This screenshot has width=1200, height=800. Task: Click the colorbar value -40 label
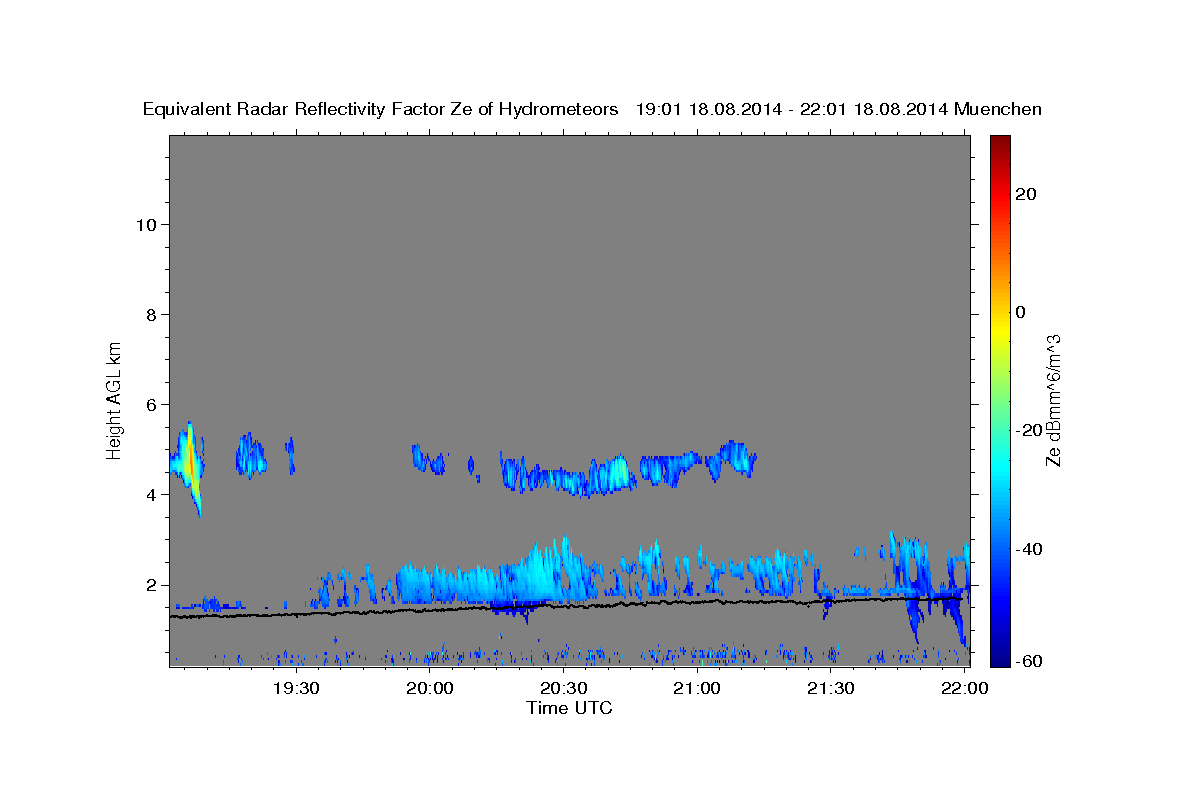(x=1027, y=548)
